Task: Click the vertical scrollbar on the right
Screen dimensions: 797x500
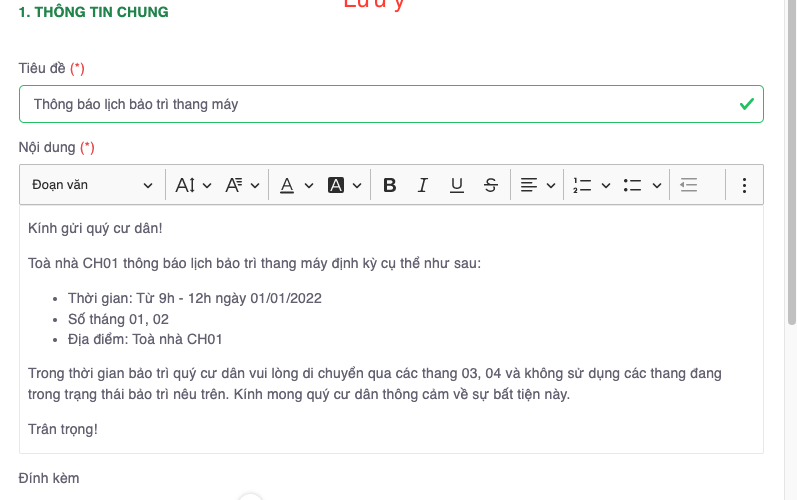Action: (x=791, y=160)
